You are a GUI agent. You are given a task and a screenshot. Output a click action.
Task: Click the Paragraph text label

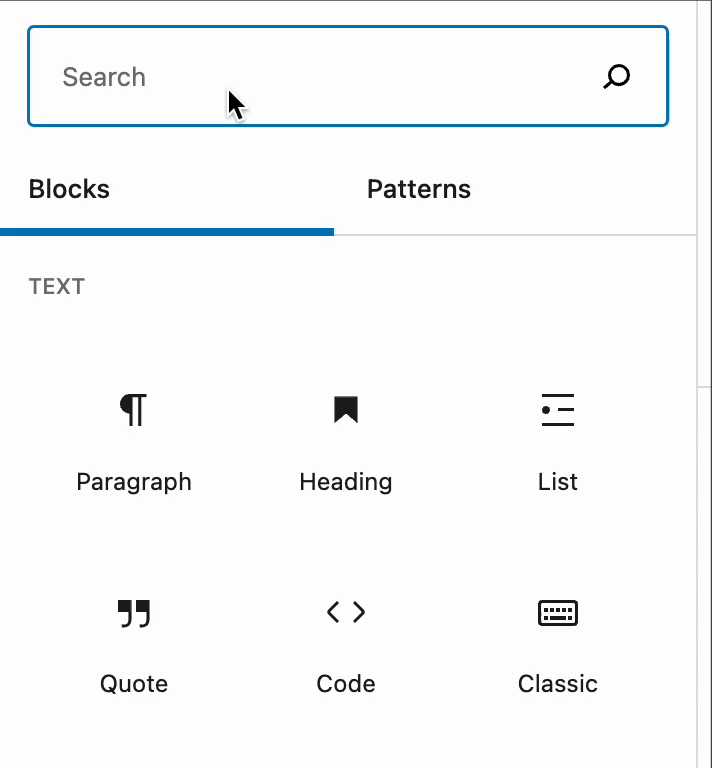(134, 482)
